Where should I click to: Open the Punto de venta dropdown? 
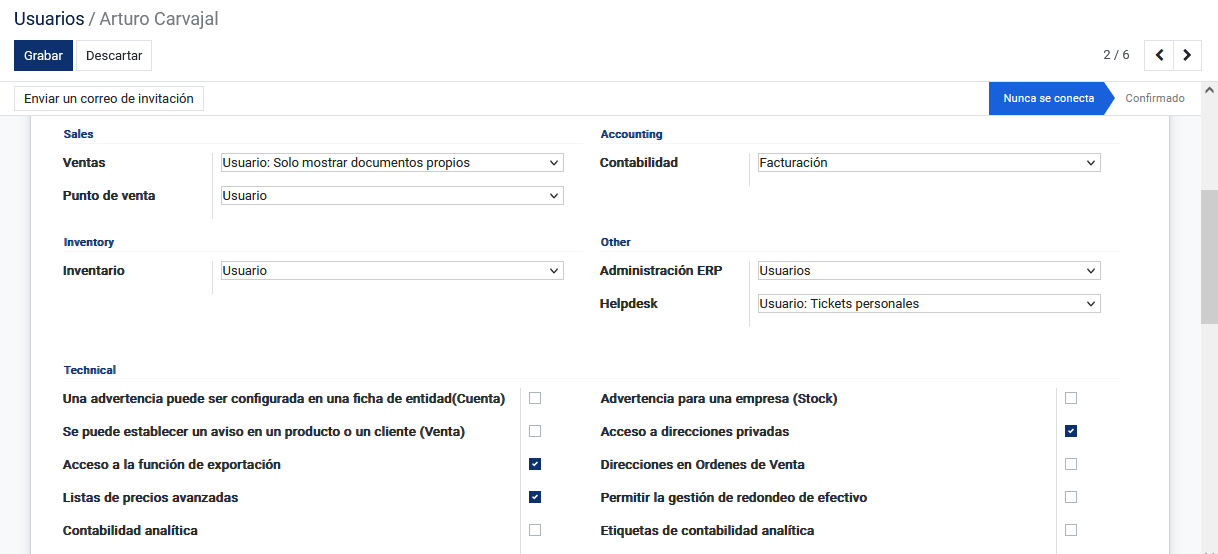tap(392, 196)
